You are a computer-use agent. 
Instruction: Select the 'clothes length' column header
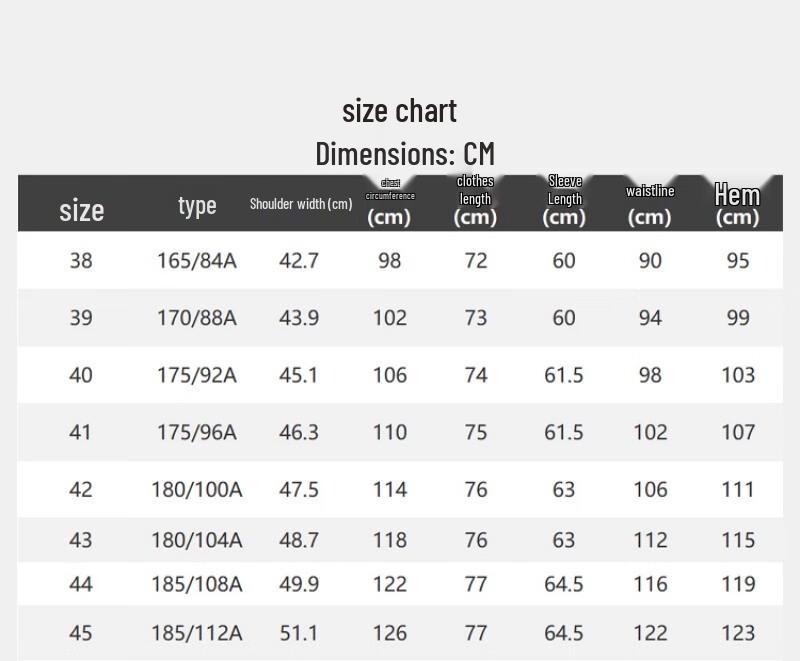475,202
